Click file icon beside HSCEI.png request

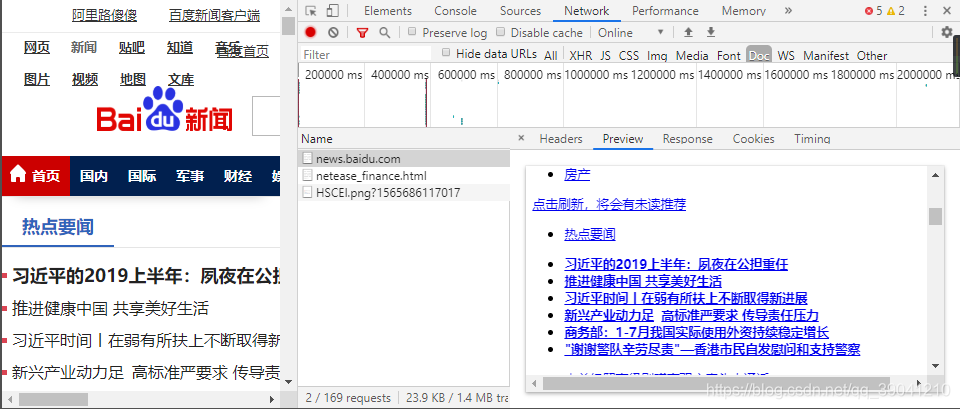pos(307,193)
